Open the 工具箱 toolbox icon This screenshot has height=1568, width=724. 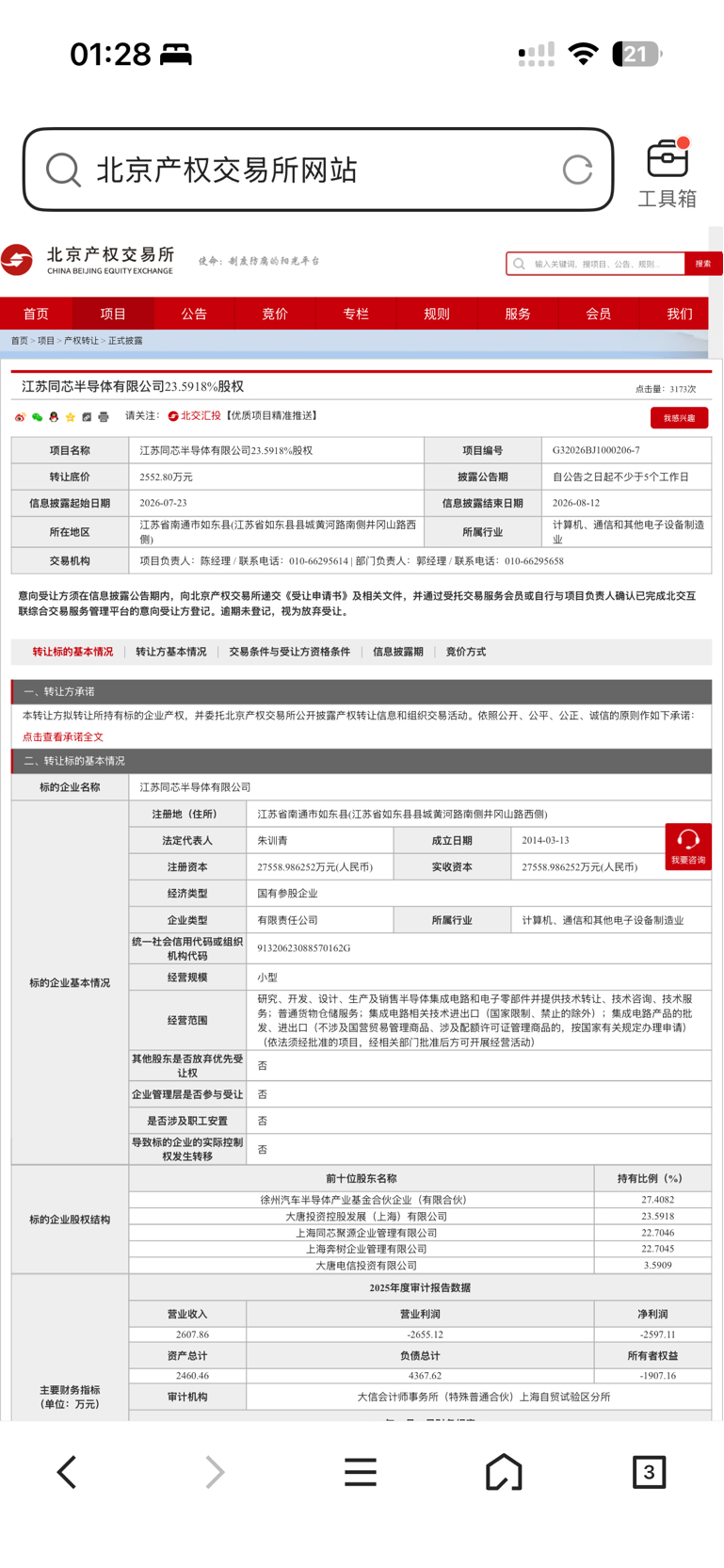[x=668, y=172]
